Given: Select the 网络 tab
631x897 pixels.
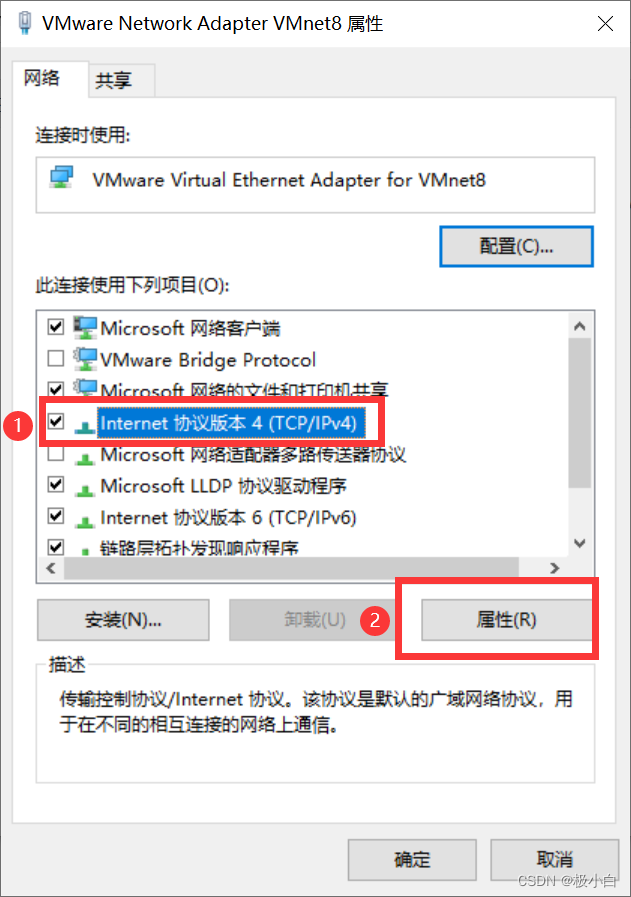Looking at the screenshot, I should tap(42, 78).
